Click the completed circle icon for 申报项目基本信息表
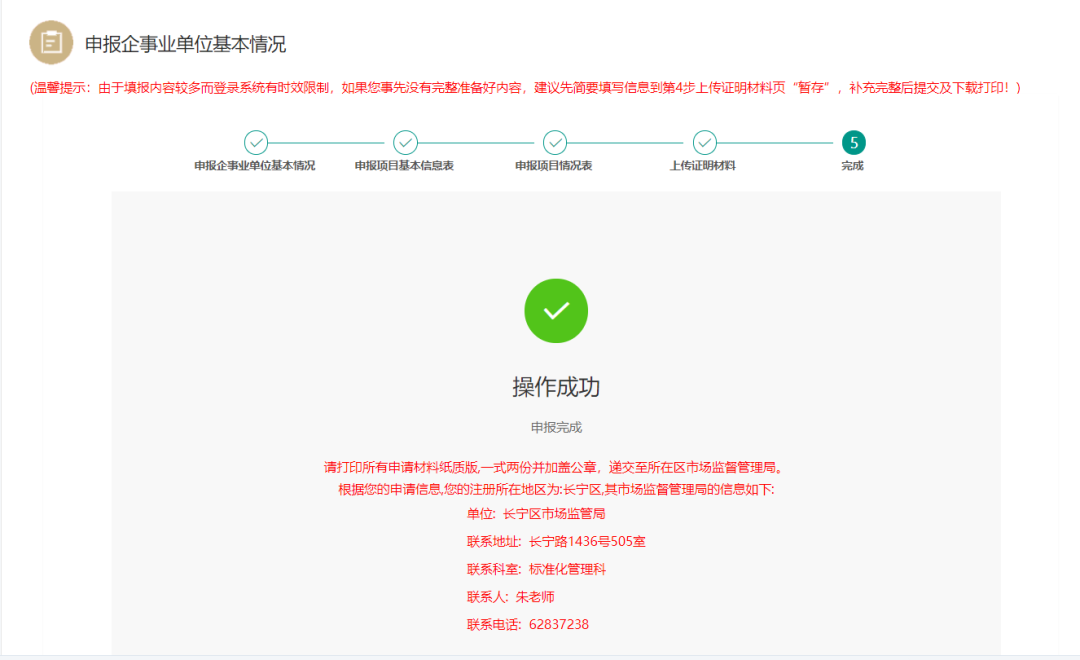This screenshot has width=1080, height=660. (405, 142)
